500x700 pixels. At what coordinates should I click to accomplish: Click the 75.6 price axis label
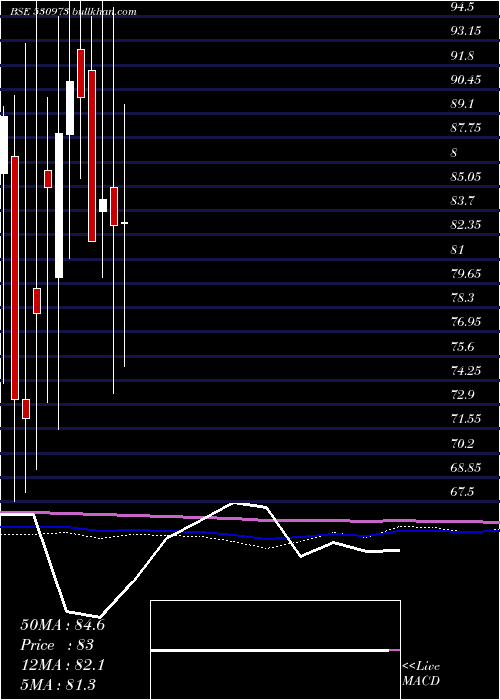pyautogui.click(x=462, y=346)
